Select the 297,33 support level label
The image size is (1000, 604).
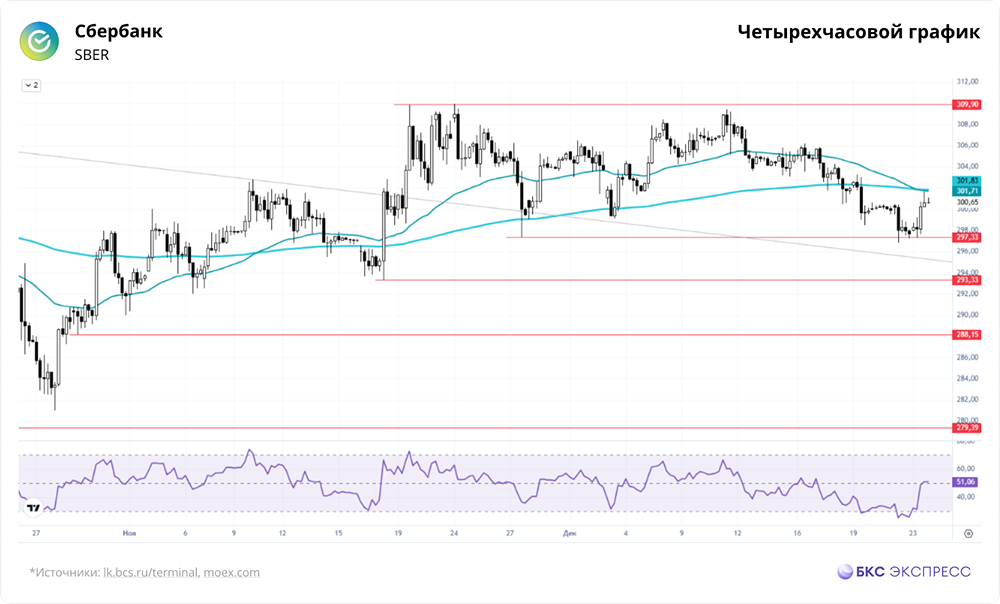click(967, 237)
